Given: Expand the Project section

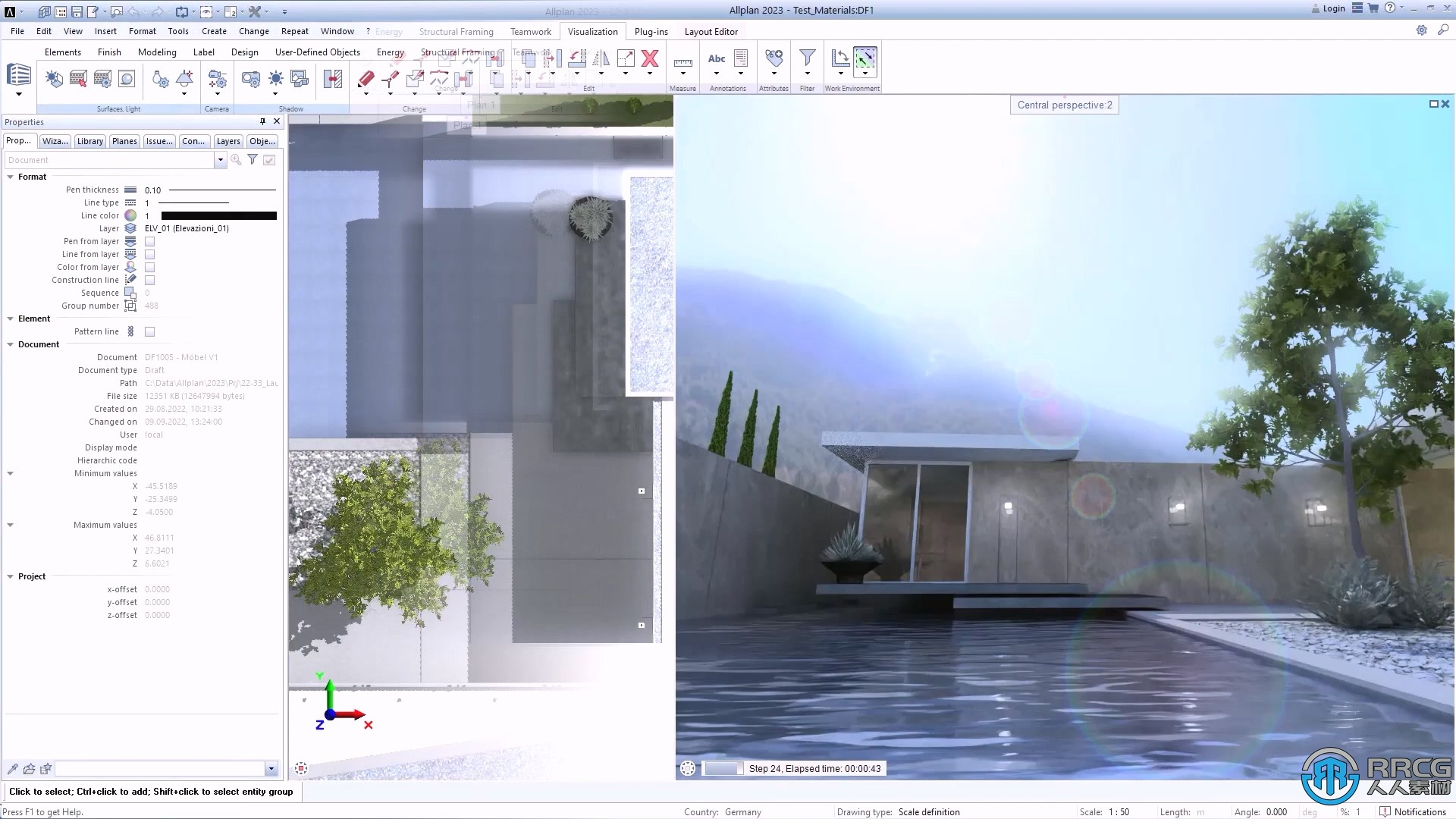Looking at the screenshot, I should pos(10,576).
